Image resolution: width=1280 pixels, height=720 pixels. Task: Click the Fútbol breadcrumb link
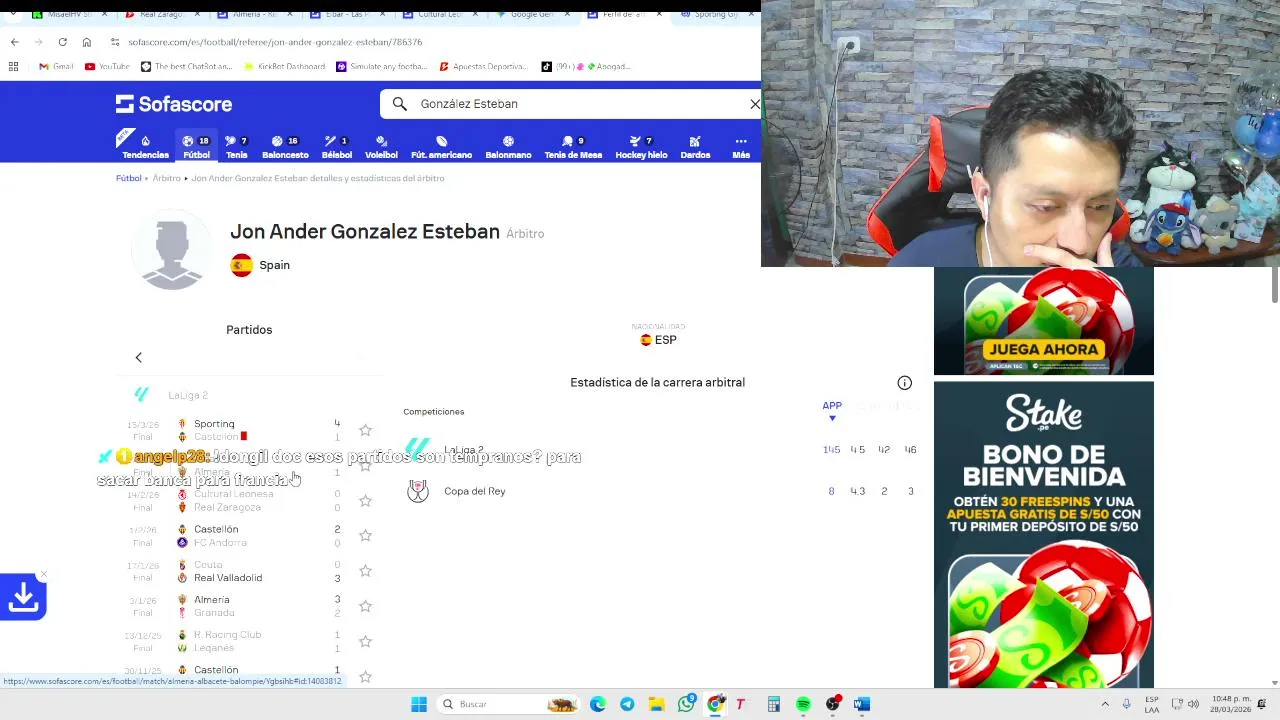click(128, 178)
